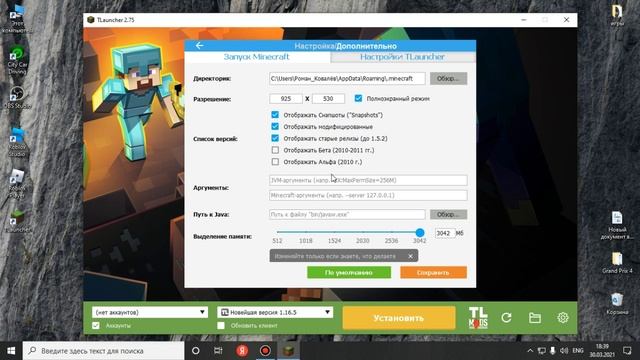Select the TLauncher desktop shortcut
Screen dimensions: 640x360
click(17, 222)
